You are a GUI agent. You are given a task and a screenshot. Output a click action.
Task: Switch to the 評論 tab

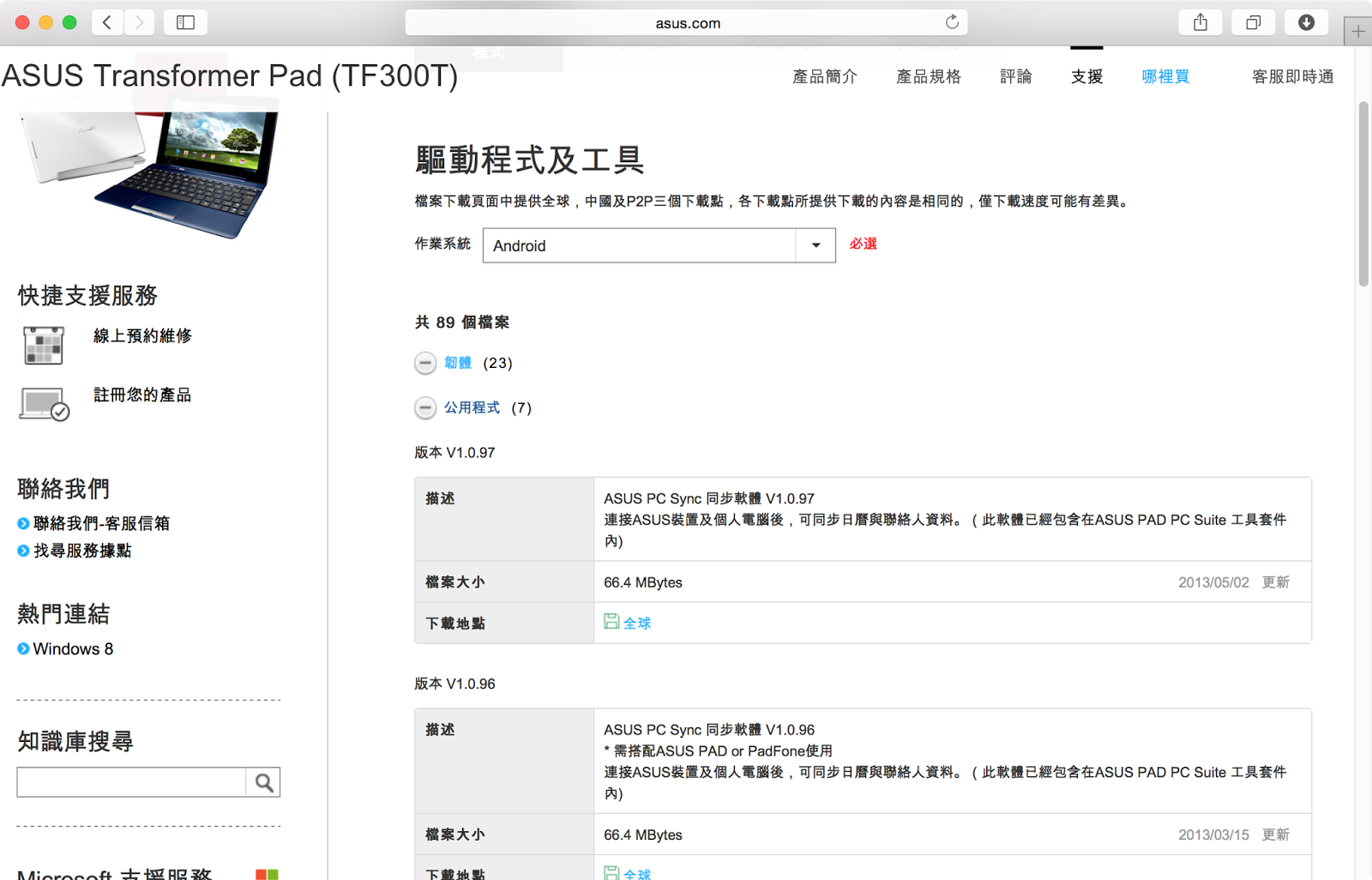coord(1016,76)
